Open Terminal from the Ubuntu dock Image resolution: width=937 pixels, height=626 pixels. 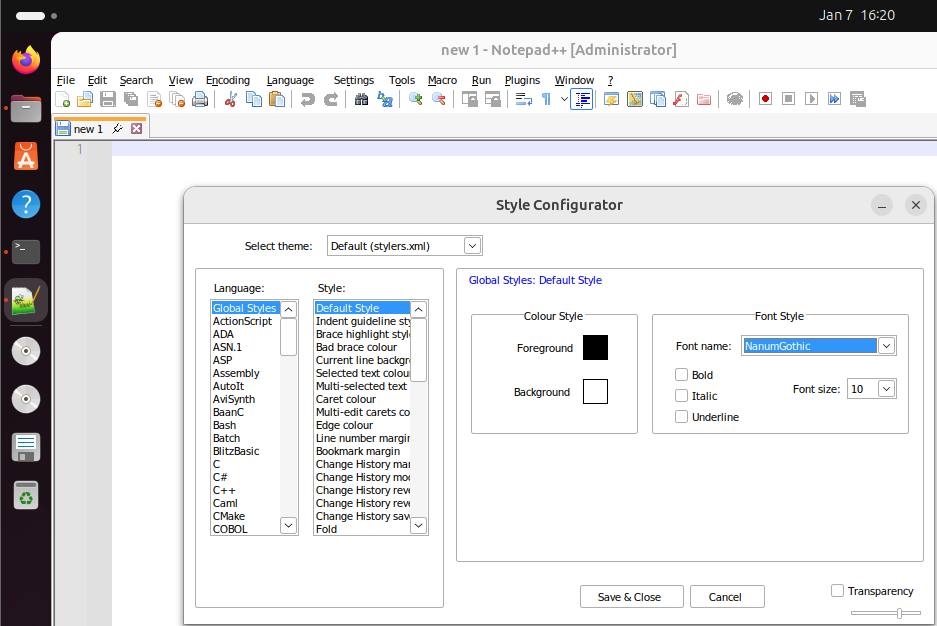pos(26,252)
